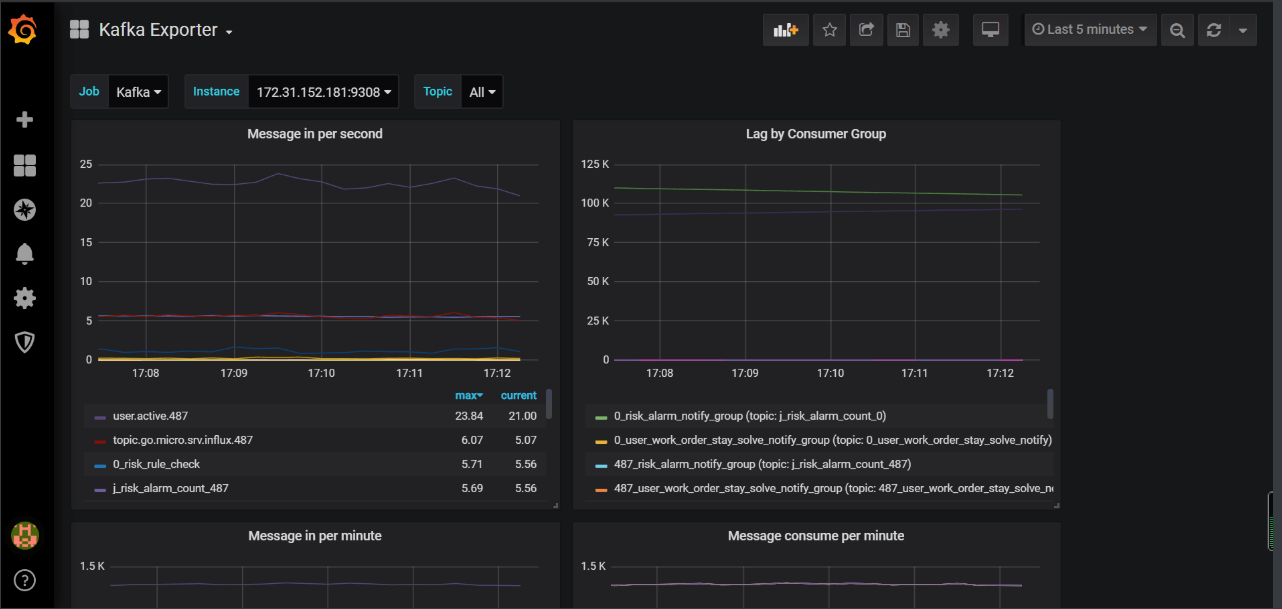Click the Lag by Consumer Group legend scrollbar
Image resolution: width=1282 pixels, height=609 pixels.
pos(1050,403)
